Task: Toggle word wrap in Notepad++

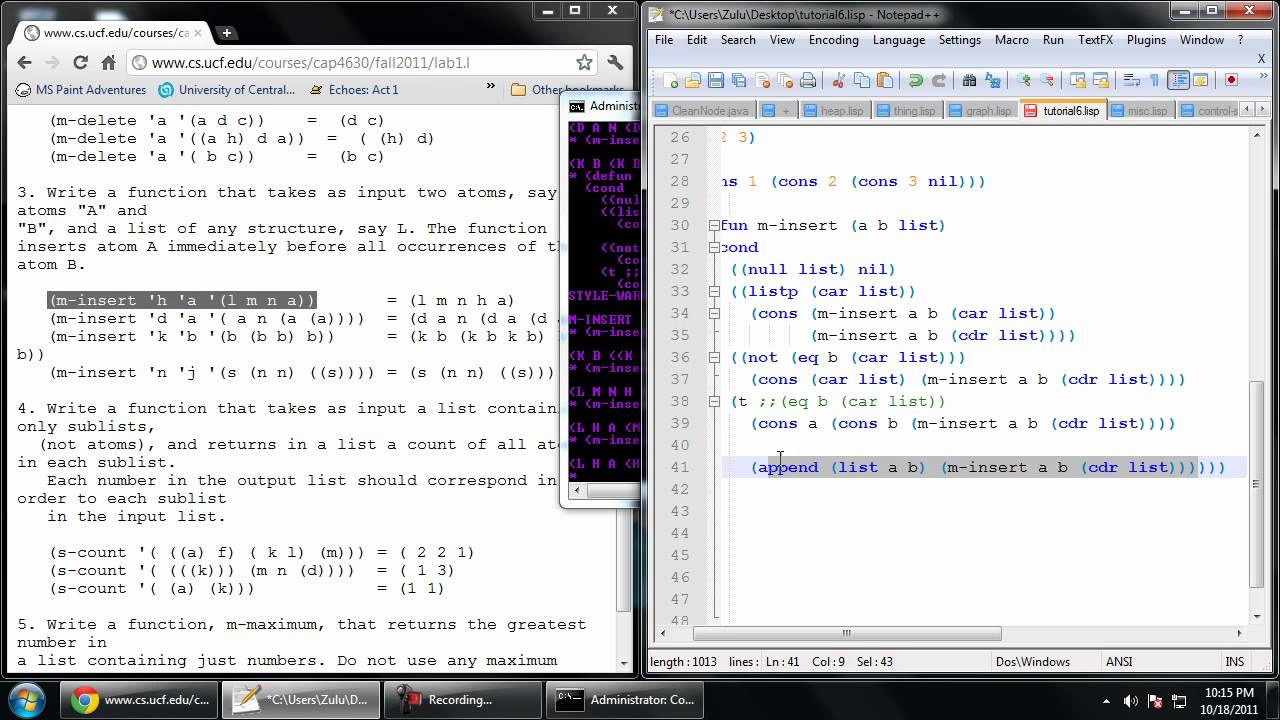Action: coord(1131,80)
